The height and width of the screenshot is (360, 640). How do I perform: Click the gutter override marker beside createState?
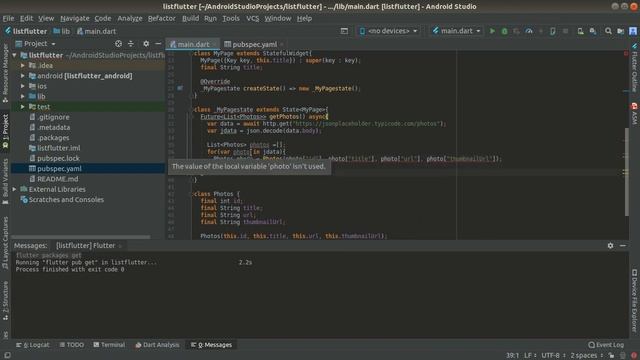pos(180,88)
